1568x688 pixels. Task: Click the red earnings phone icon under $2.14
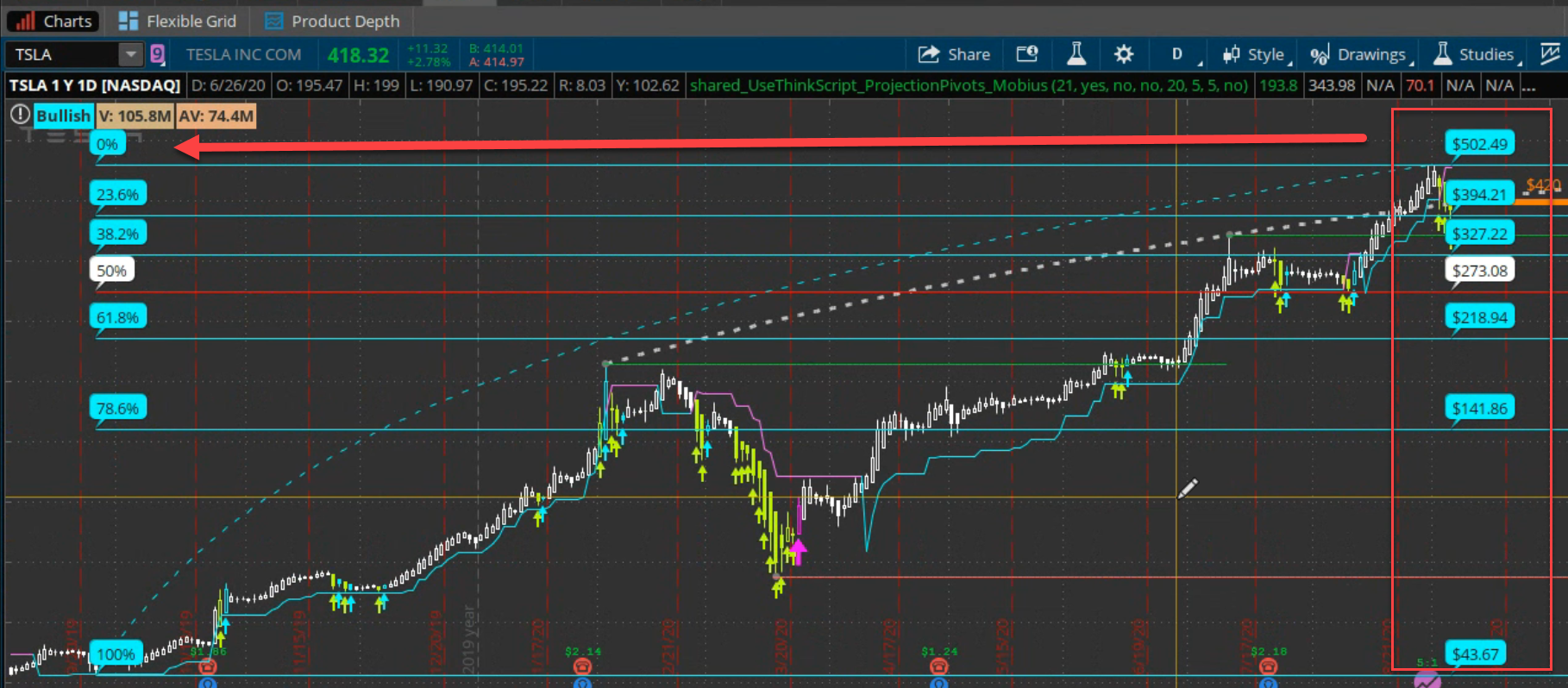click(x=582, y=666)
